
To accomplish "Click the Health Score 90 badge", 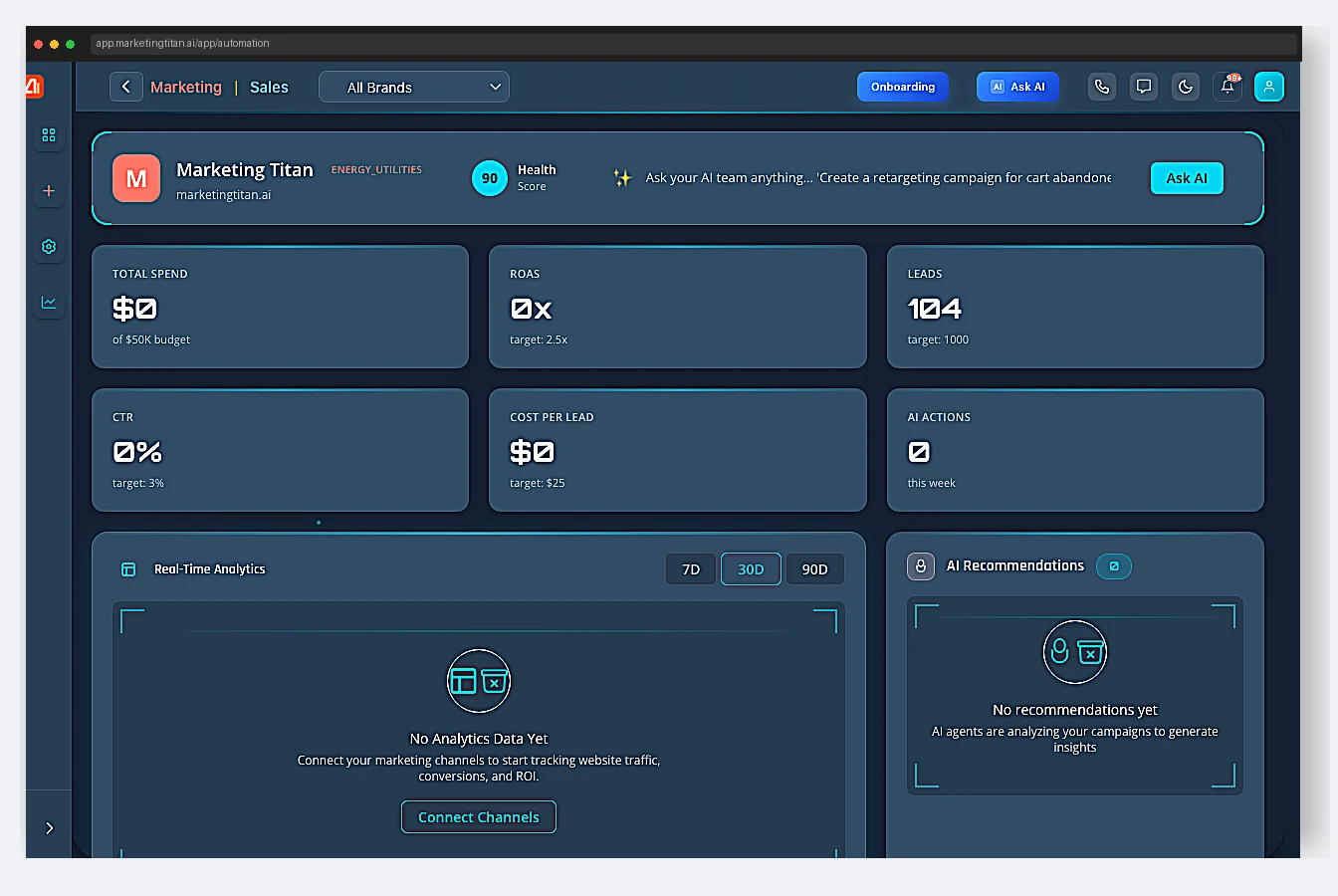I will tap(489, 178).
